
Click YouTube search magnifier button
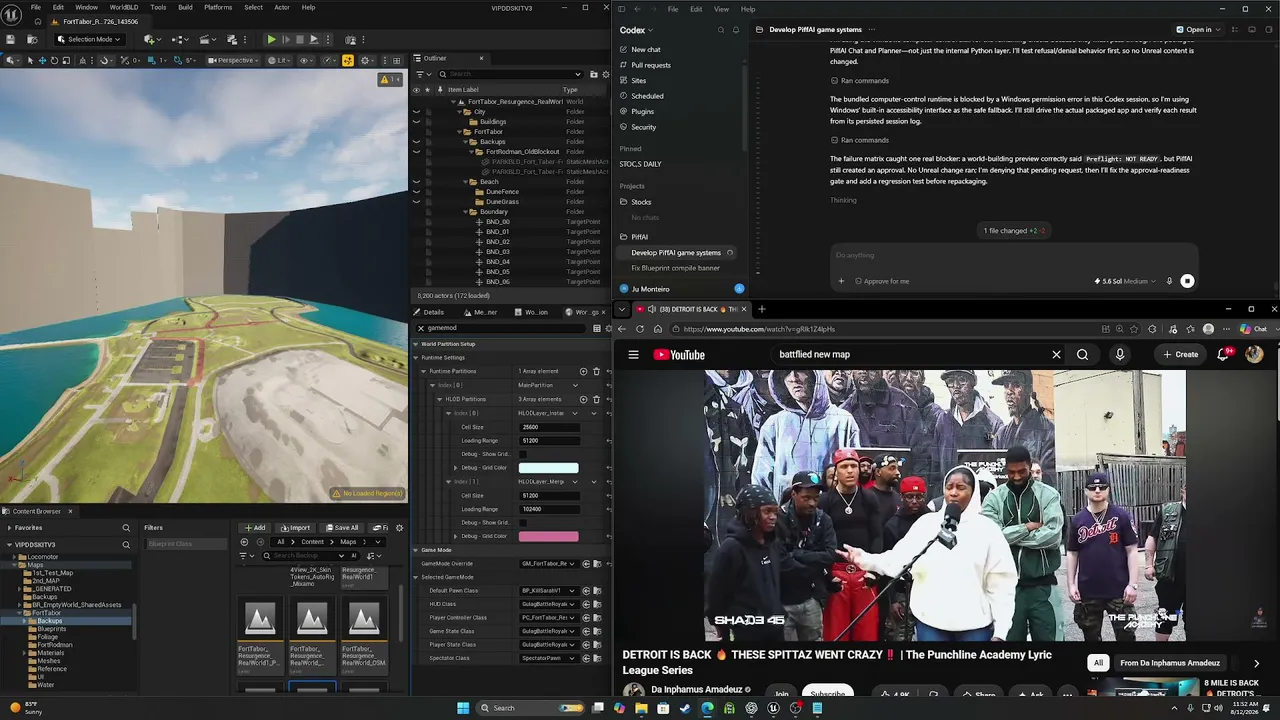(x=1082, y=354)
